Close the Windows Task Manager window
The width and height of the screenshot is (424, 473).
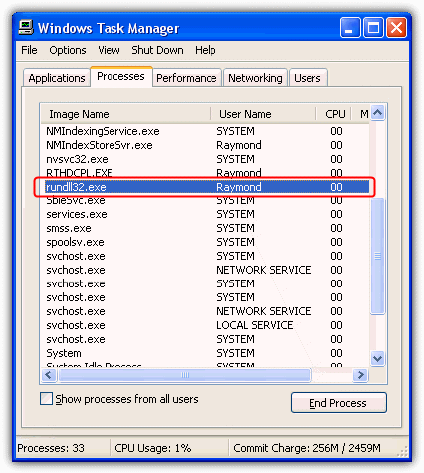click(396, 27)
